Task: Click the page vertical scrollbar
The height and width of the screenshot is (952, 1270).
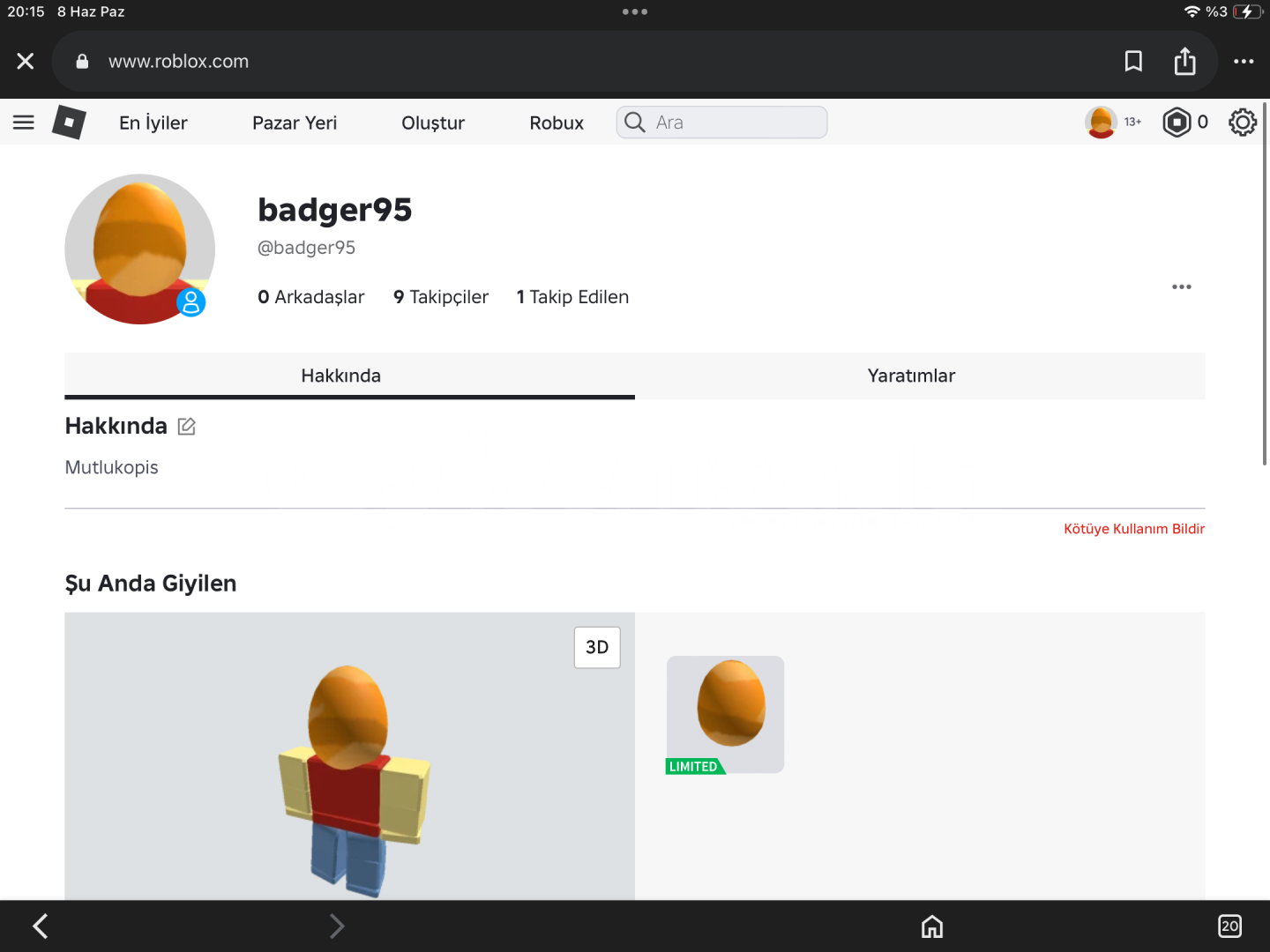Action: click(x=1266, y=282)
